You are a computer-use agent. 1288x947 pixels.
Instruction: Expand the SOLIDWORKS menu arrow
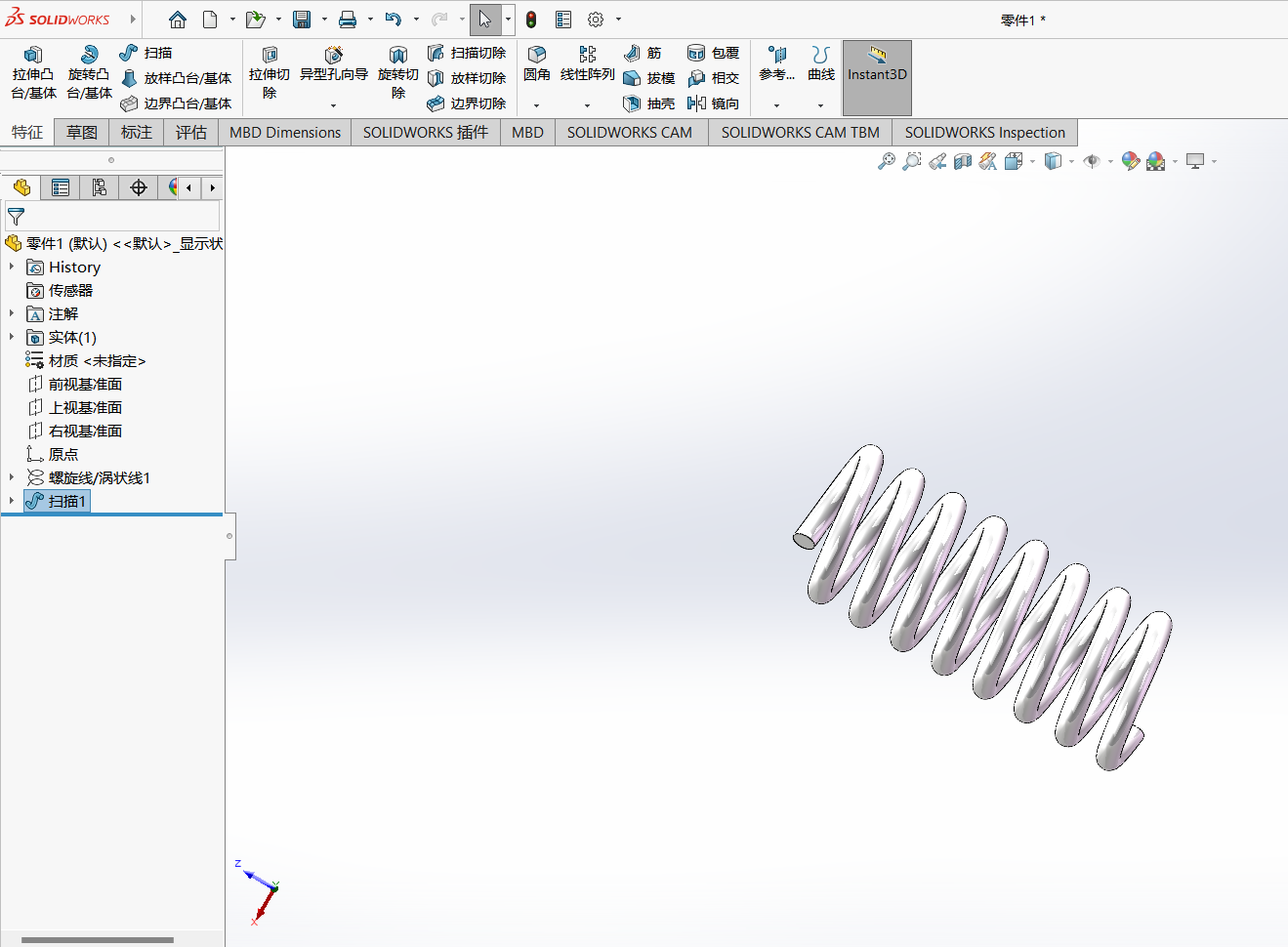tap(133, 20)
